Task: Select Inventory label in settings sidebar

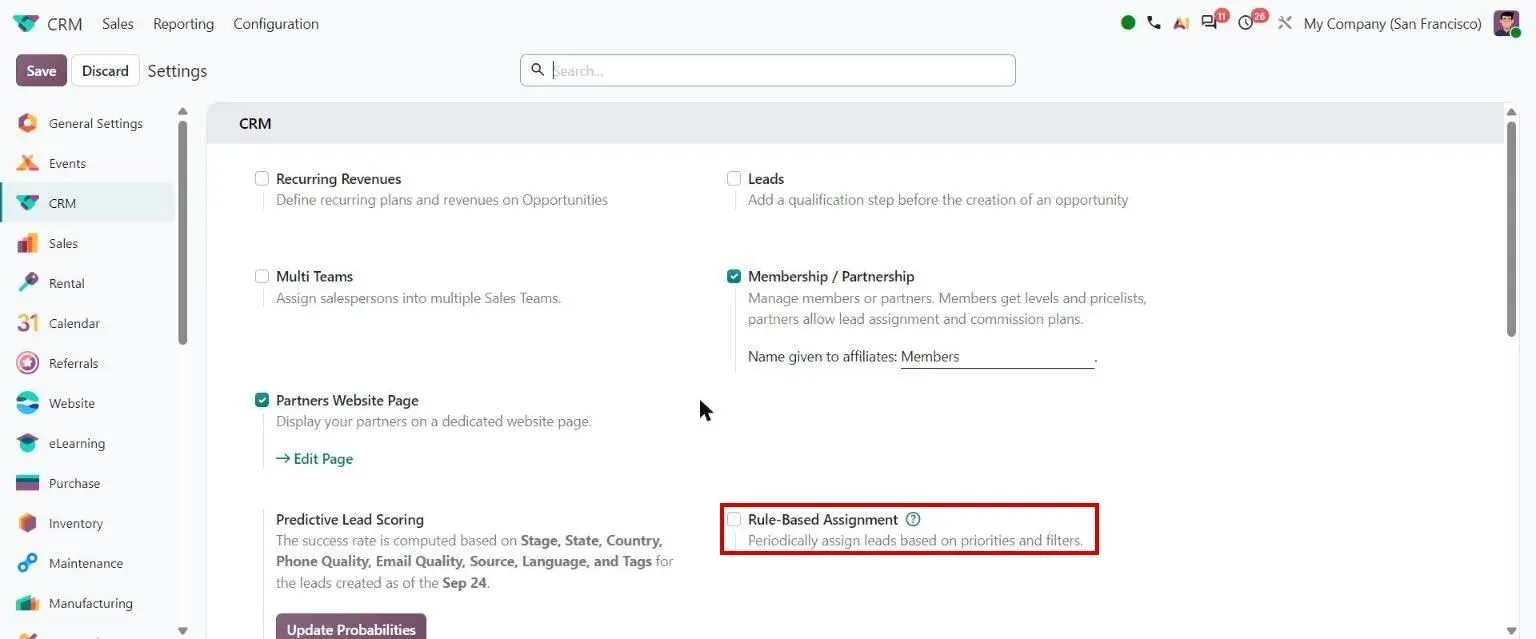Action: [76, 523]
